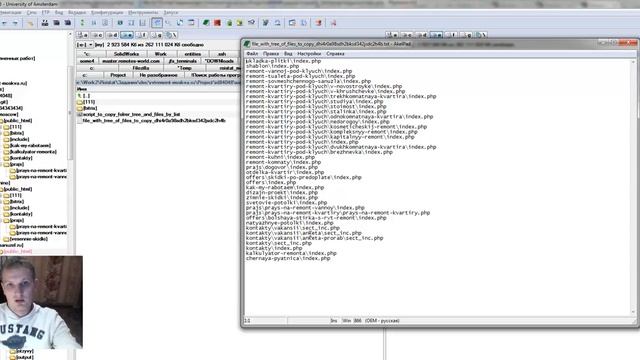Open AkelPad Правка menu
This screenshot has width=640, height=360.
(271, 53)
